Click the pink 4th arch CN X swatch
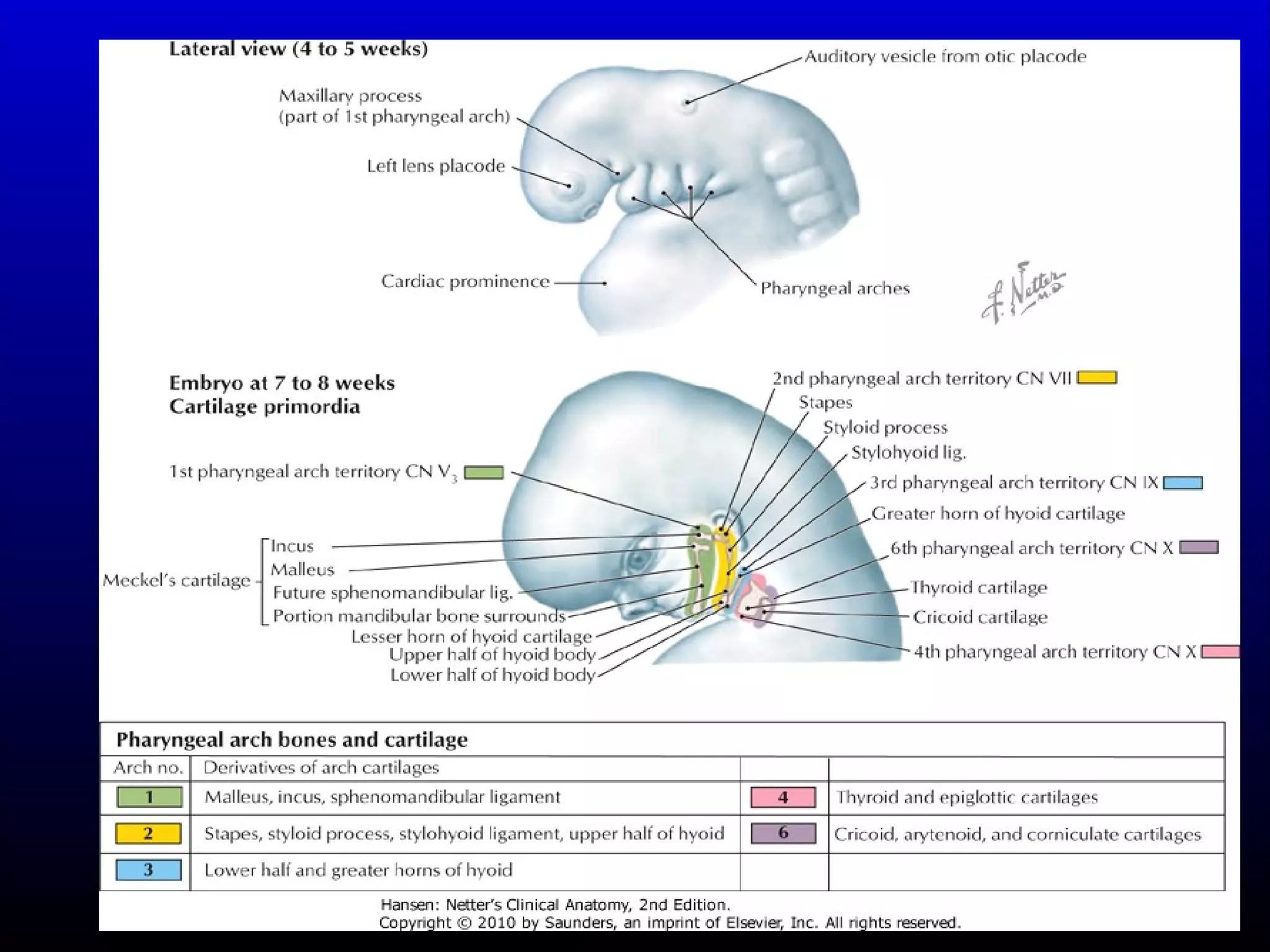The width and height of the screenshot is (1270, 952). 1220,652
